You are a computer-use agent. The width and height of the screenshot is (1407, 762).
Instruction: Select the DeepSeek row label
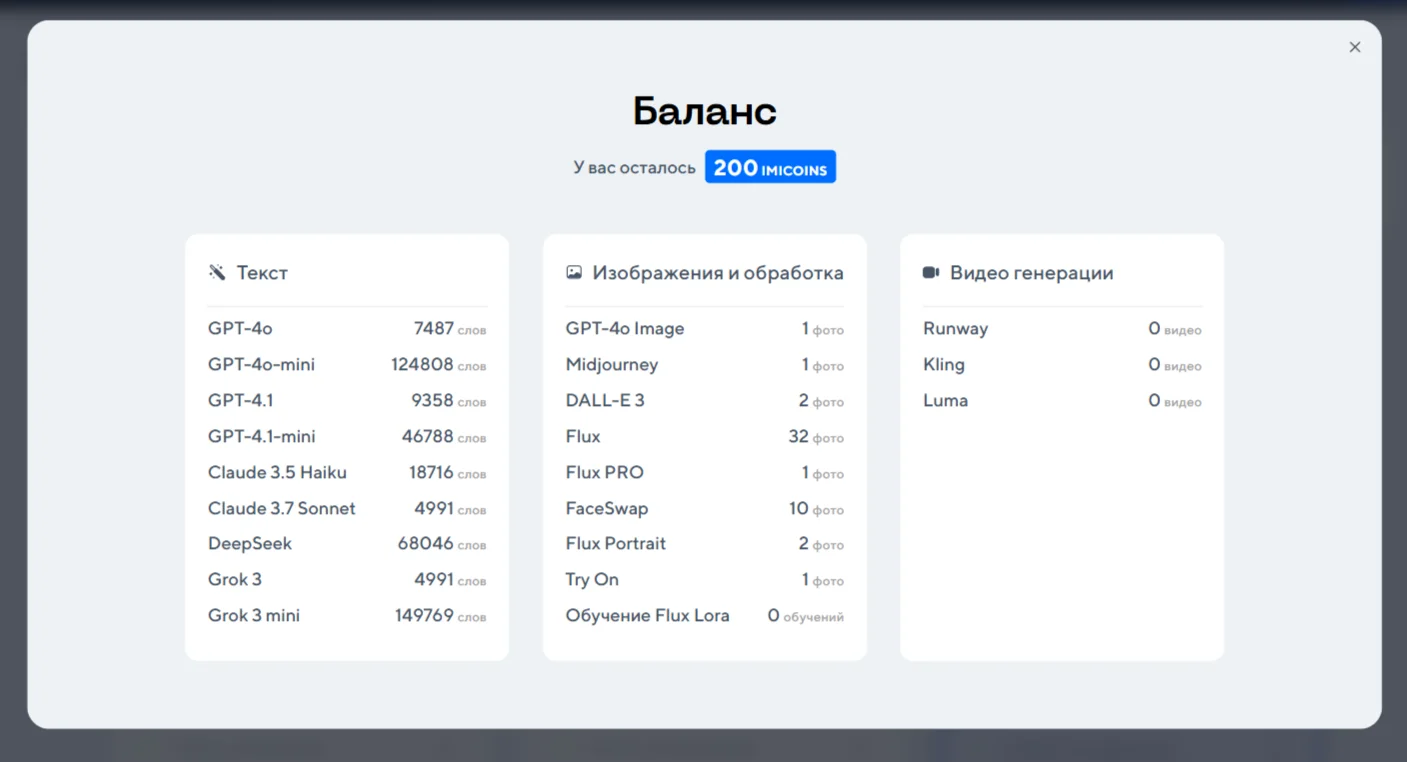pyautogui.click(x=250, y=544)
